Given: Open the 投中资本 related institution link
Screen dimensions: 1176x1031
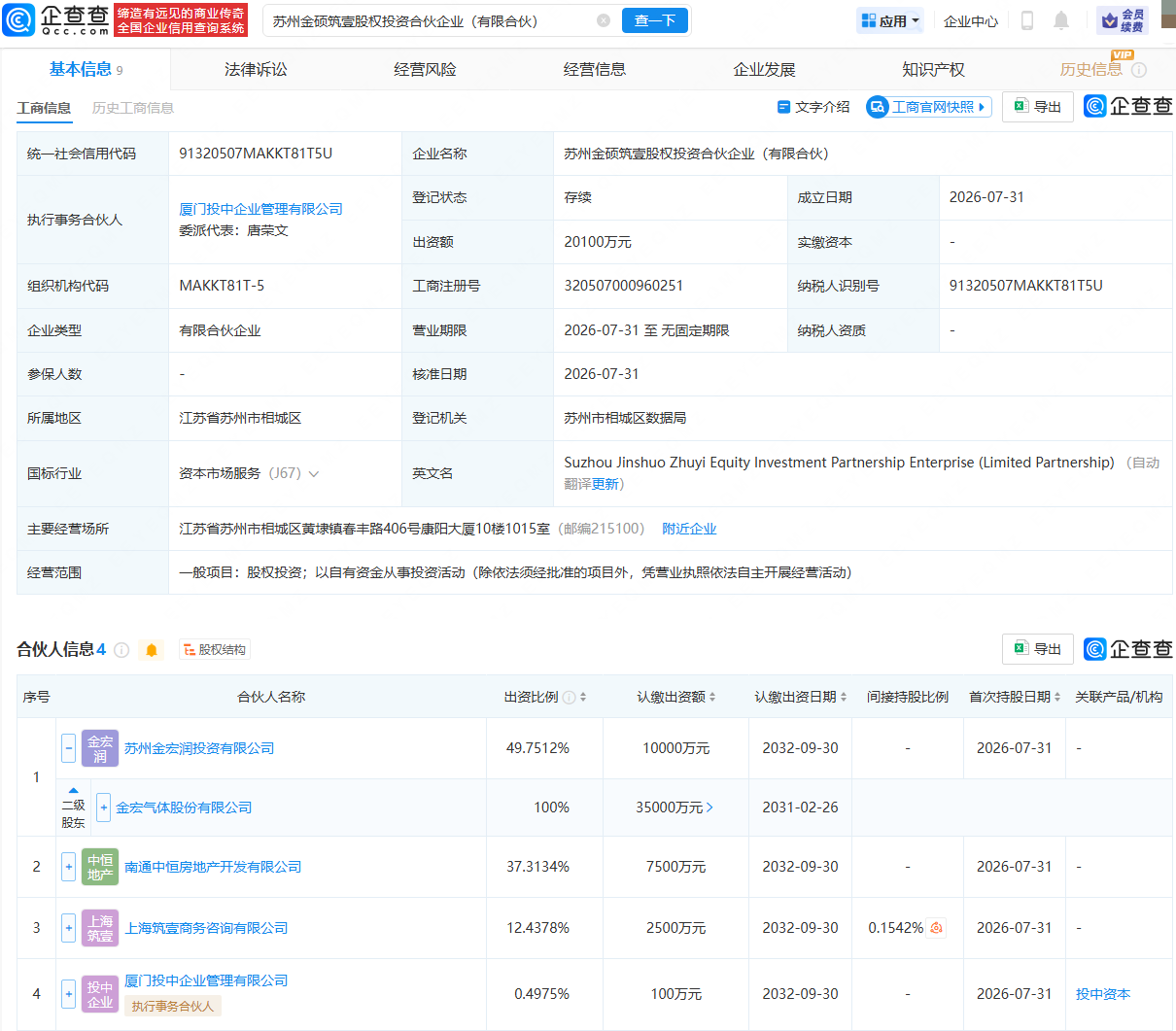Looking at the screenshot, I should coord(1103,994).
